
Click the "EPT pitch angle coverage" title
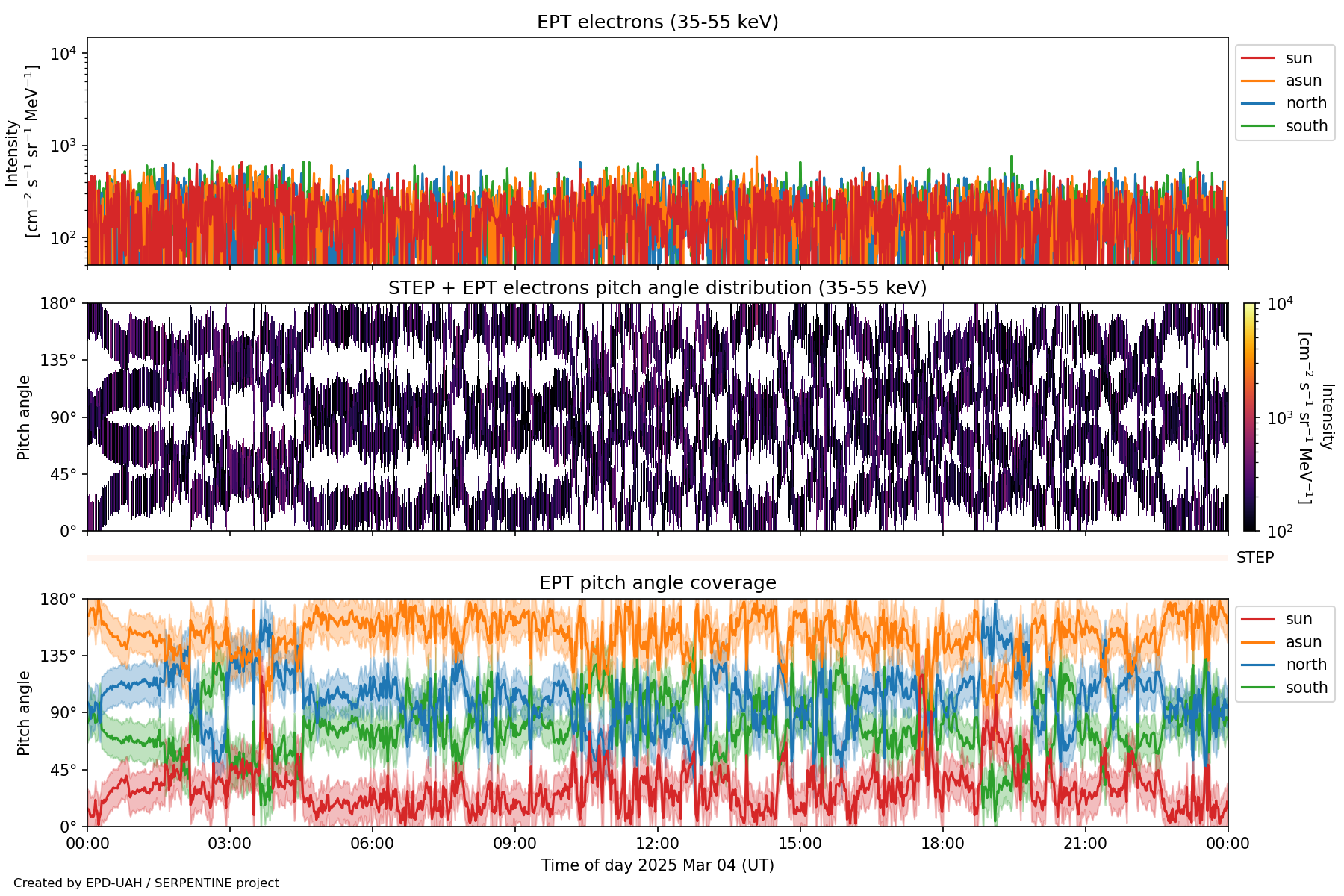pos(657,583)
